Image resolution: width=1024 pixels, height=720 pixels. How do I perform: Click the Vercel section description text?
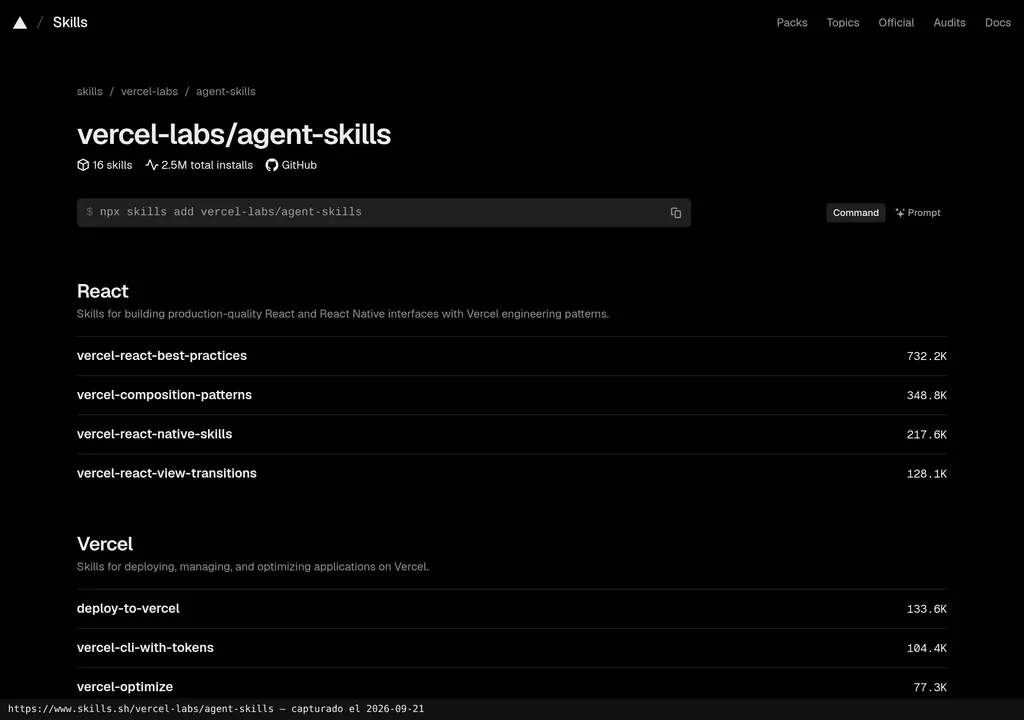pyautogui.click(x=253, y=567)
